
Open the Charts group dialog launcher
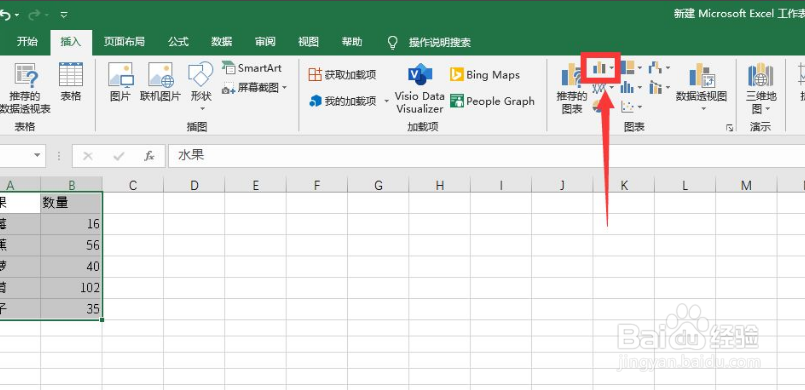(729, 128)
